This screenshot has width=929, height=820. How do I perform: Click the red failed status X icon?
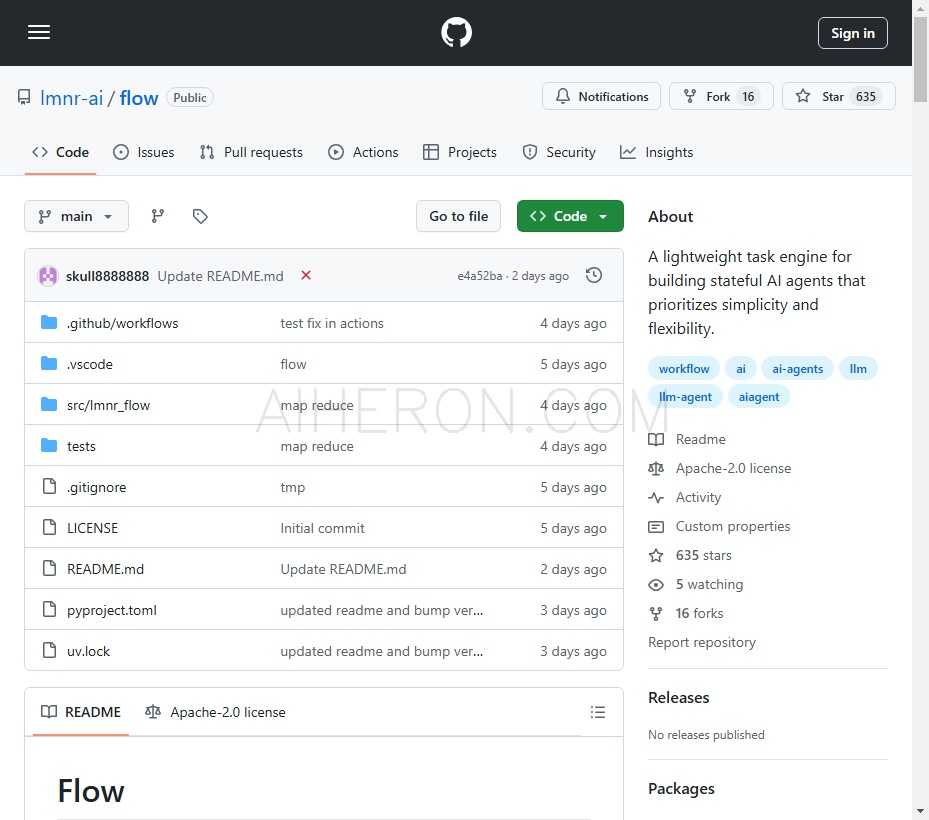click(x=306, y=276)
